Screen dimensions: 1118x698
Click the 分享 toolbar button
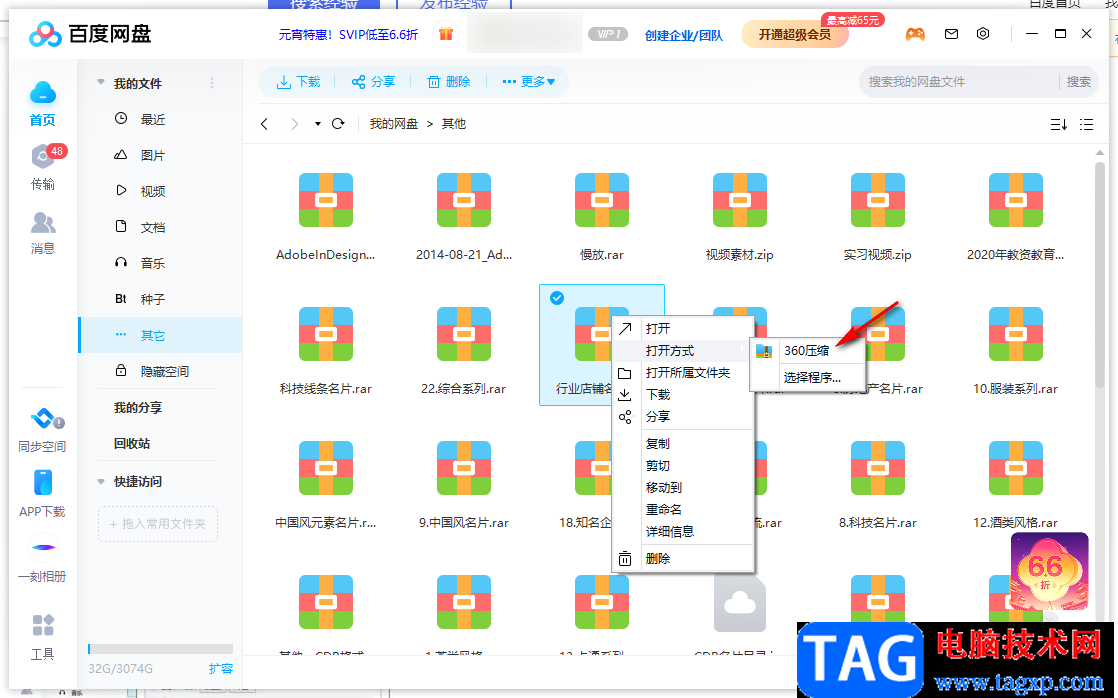coord(373,81)
